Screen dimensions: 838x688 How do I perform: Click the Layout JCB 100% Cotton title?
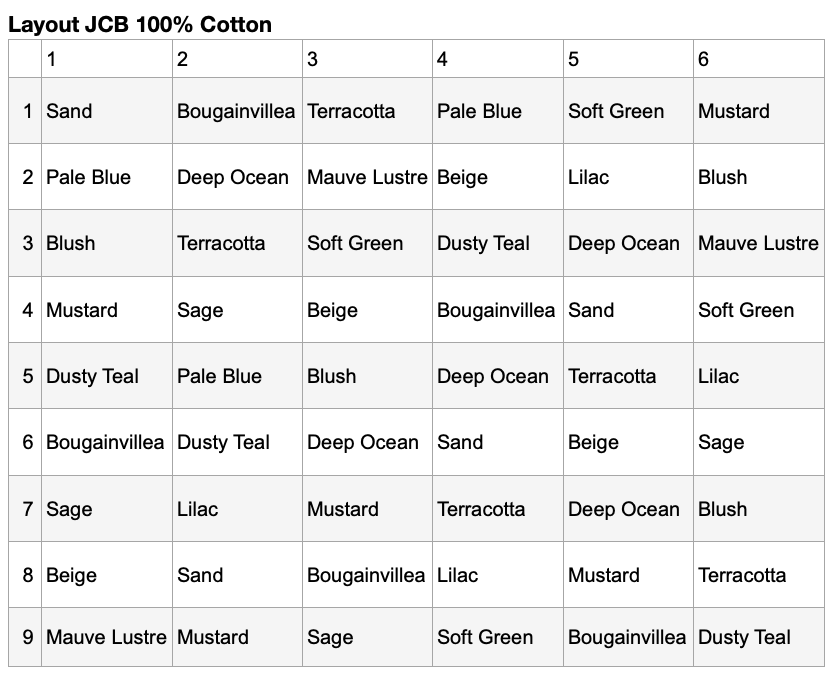click(140, 25)
